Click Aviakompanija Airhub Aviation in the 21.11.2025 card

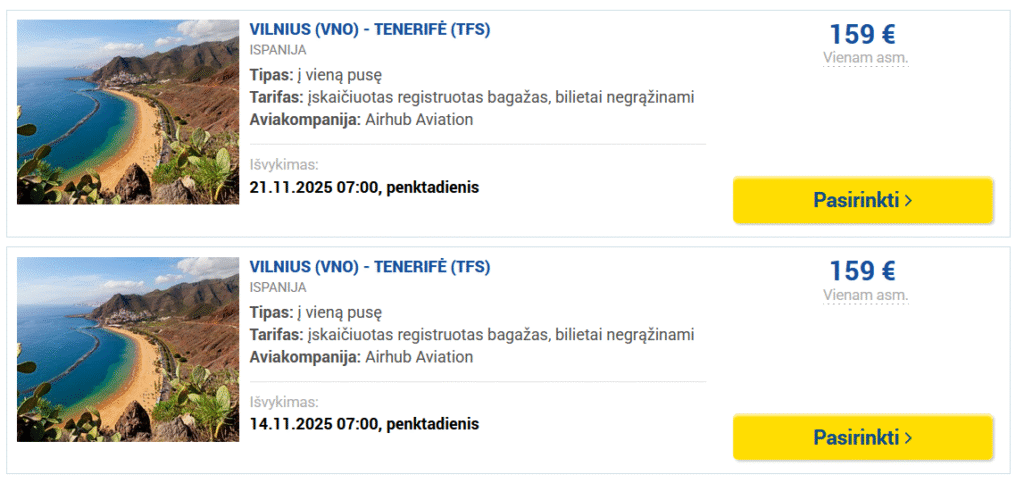coord(361,120)
